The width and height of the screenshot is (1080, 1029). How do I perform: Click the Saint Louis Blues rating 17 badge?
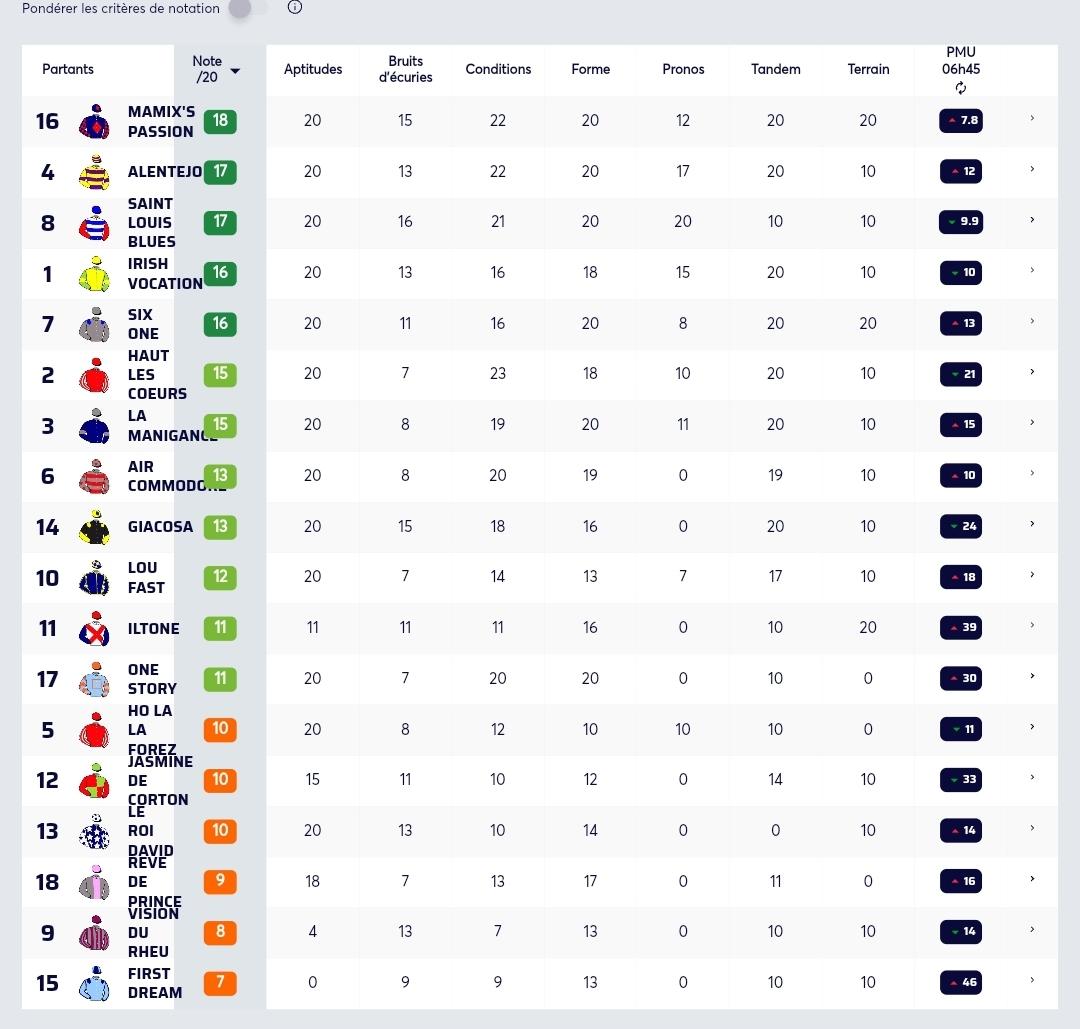point(220,222)
